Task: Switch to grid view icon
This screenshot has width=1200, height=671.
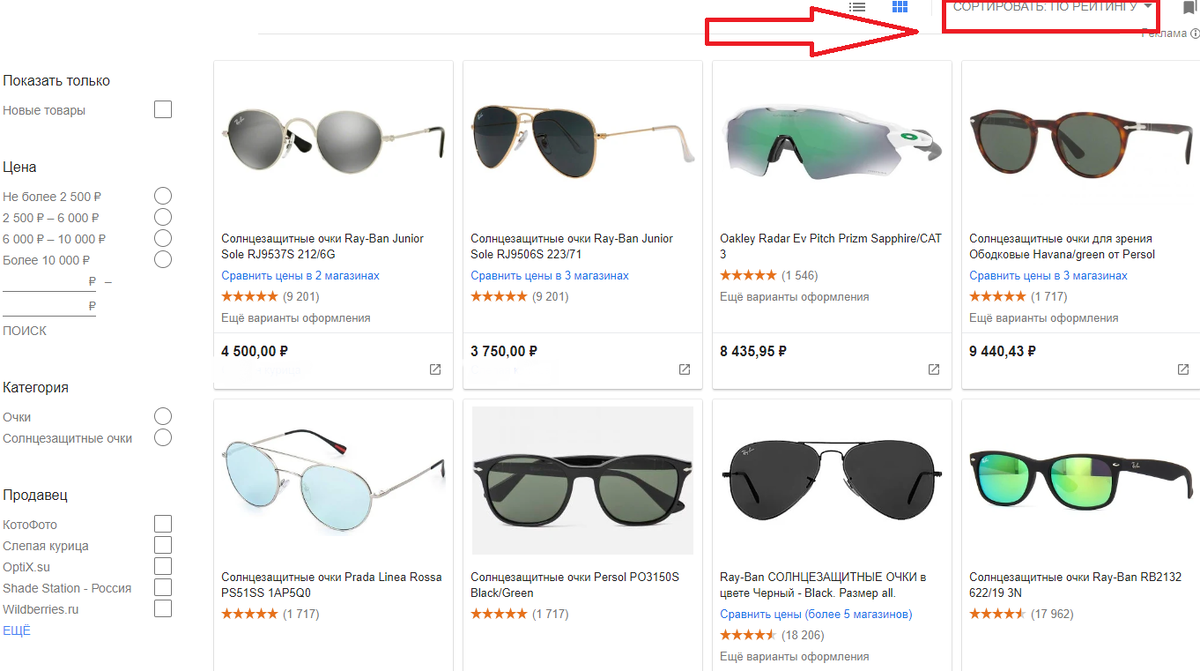Action: click(x=900, y=7)
